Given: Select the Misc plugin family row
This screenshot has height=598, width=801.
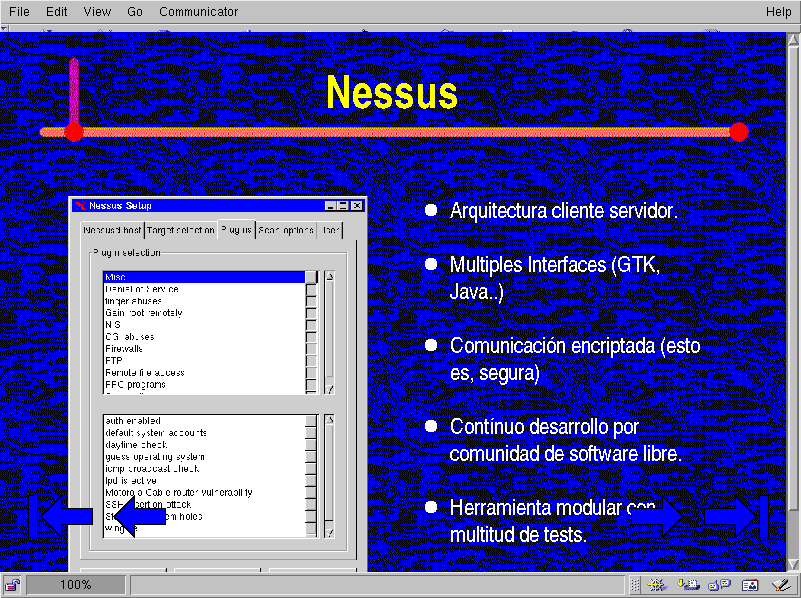Looking at the screenshot, I should tap(204, 277).
